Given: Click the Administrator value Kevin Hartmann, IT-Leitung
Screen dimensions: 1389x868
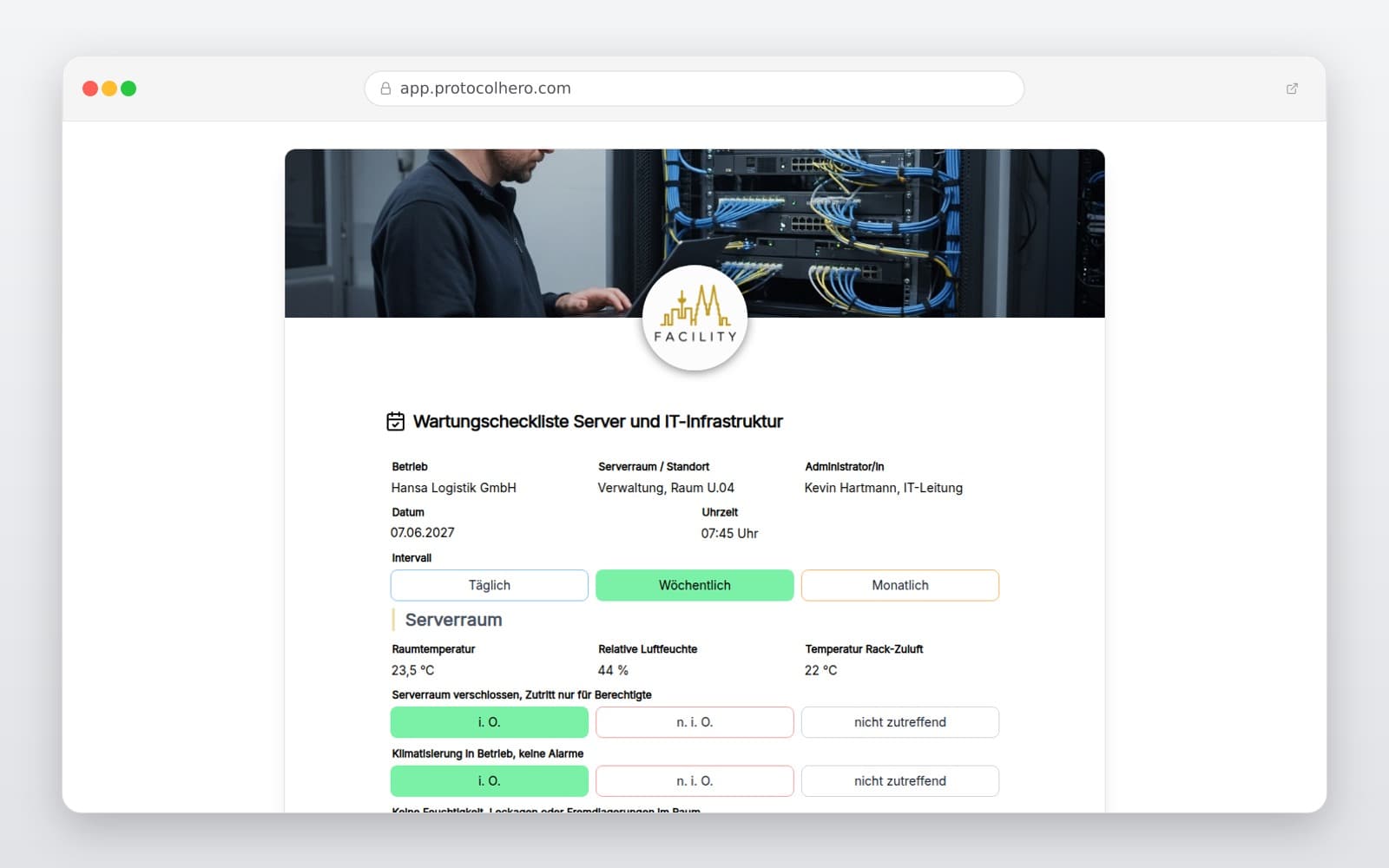Looking at the screenshot, I should pos(884,488).
